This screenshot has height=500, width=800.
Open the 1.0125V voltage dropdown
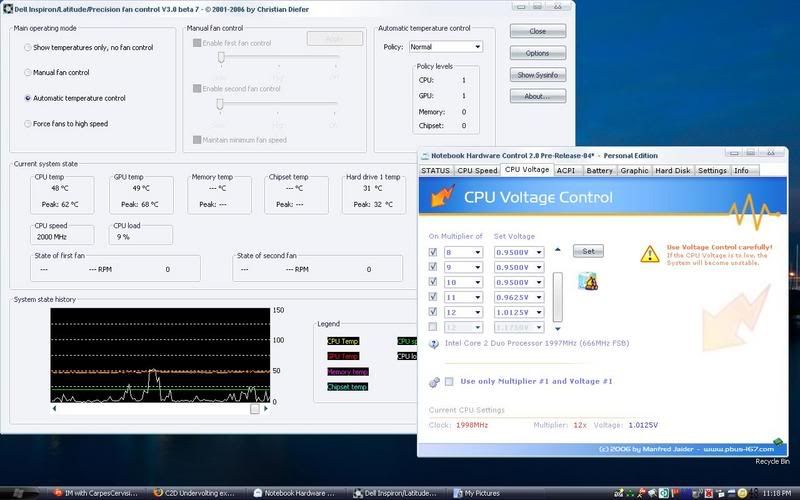pos(519,312)
